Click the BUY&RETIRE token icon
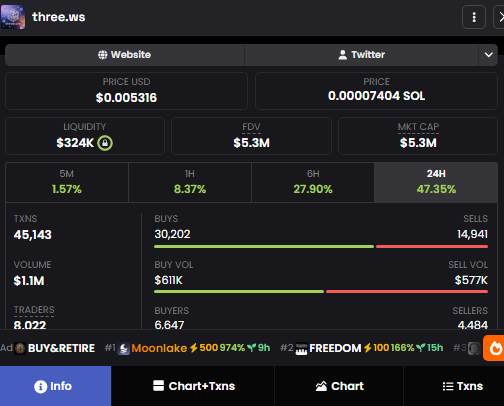 (20, 349)
